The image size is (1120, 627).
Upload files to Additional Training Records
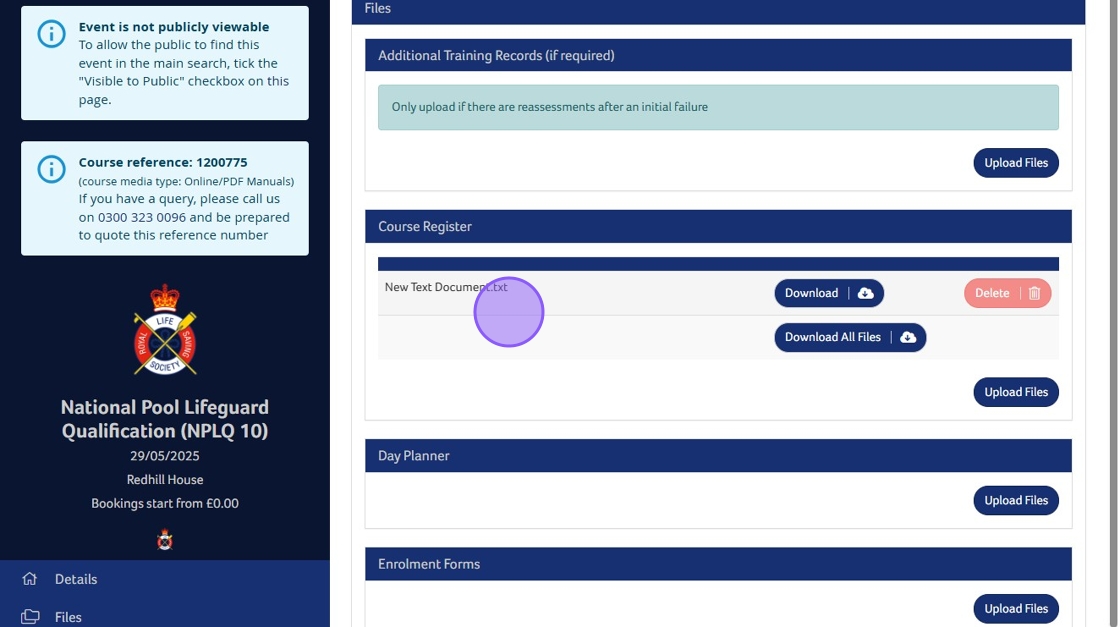point(1016,163)
